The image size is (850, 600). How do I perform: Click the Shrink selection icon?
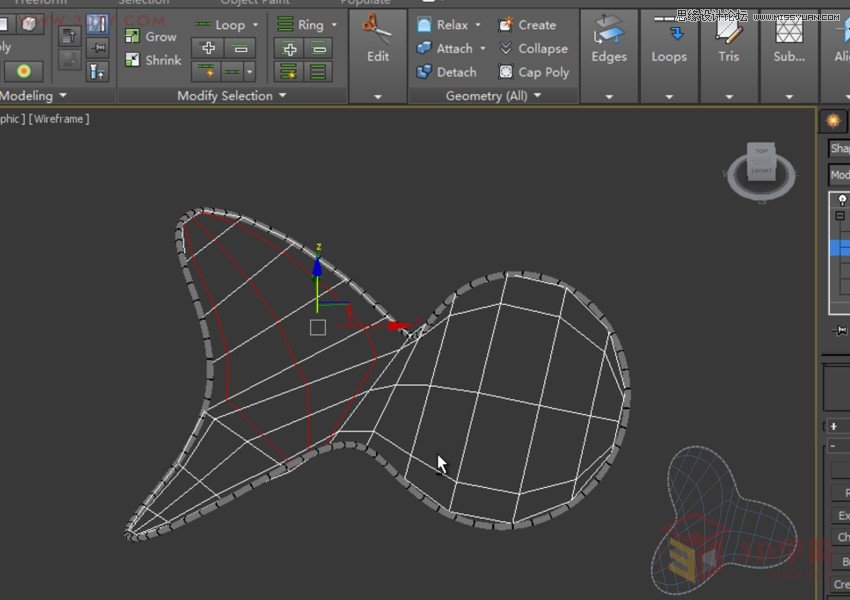(132, 60)
